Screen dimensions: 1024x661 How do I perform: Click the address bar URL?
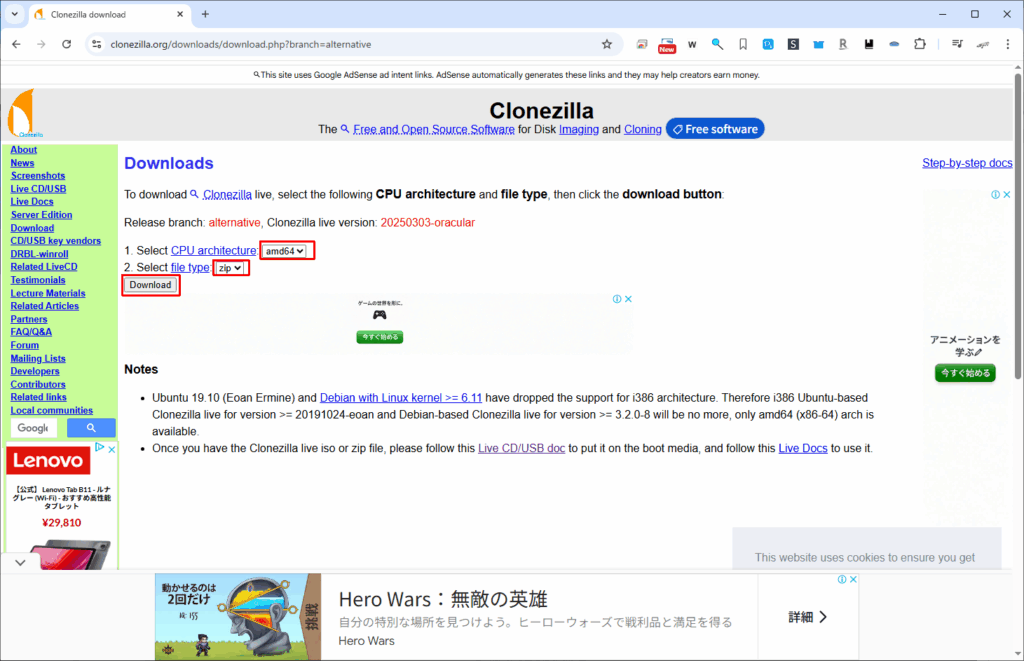[240, 44]
